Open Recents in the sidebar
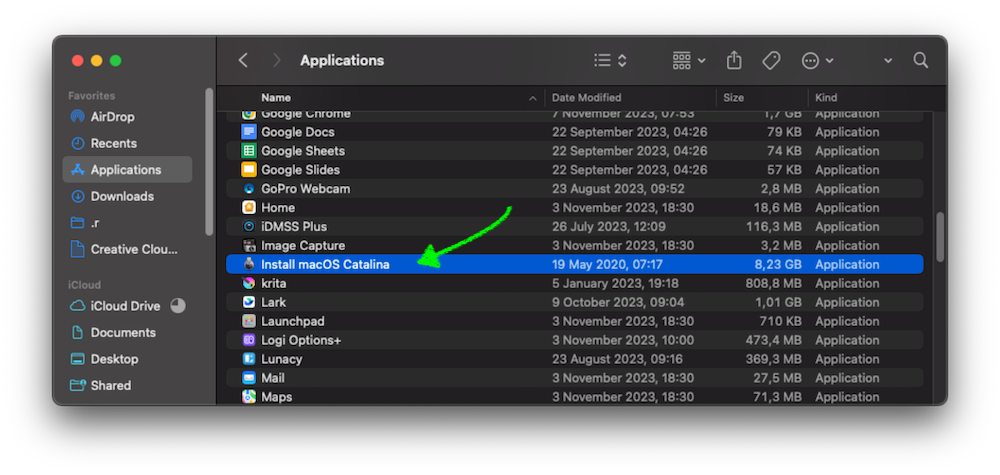This screenshot has width=1000, height=475. tap(114, 143)
